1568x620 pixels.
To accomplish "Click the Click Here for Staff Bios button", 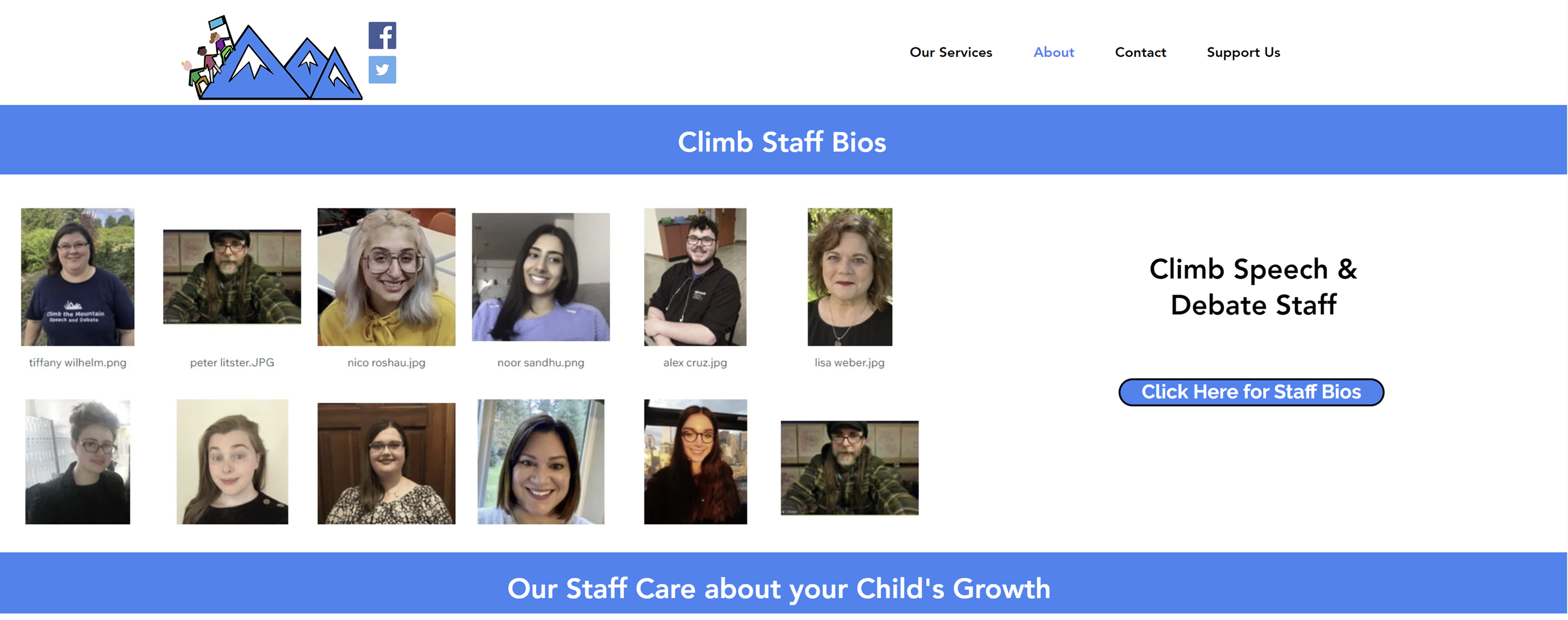I will coord(1251,391).
